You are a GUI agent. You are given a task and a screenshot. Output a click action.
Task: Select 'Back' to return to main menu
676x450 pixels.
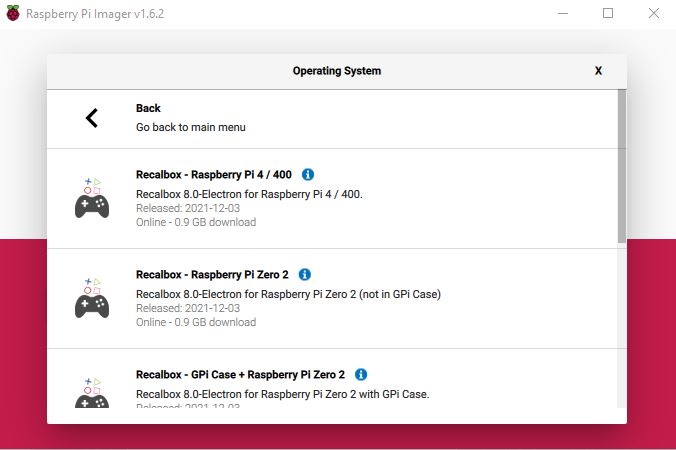[332, 119]
